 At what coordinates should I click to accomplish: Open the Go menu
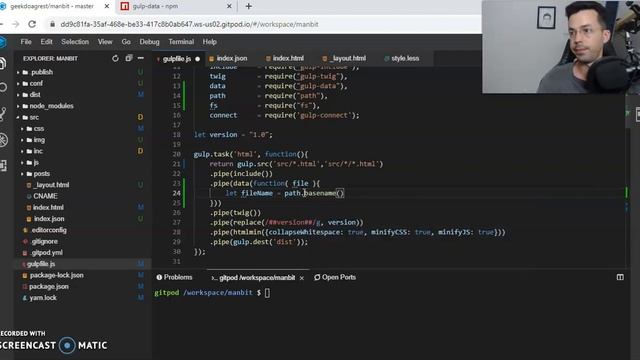point(126,42)
